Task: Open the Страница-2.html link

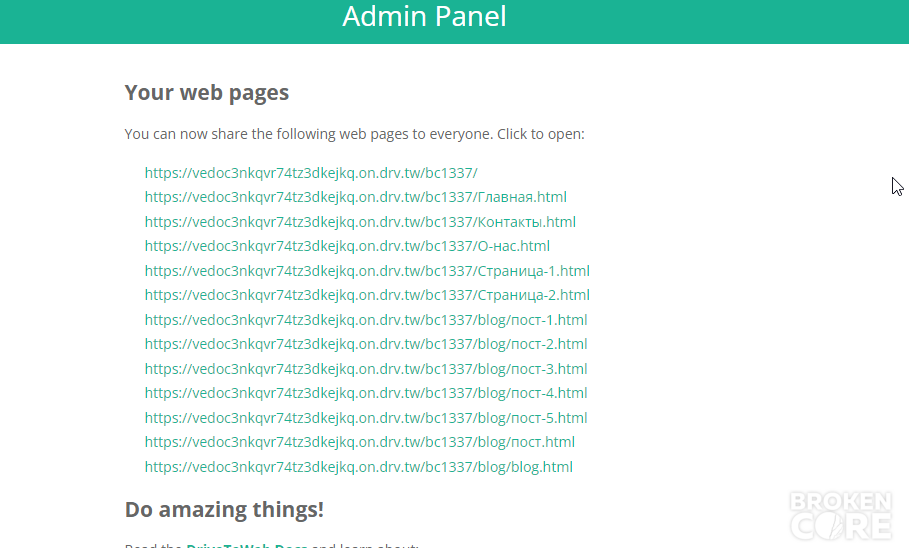Action: click(367, 295)
